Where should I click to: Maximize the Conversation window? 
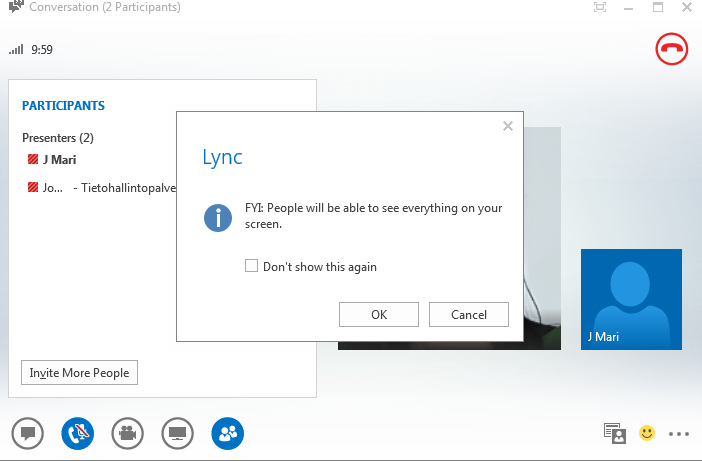pyautogui.click(x=658, y=7)
